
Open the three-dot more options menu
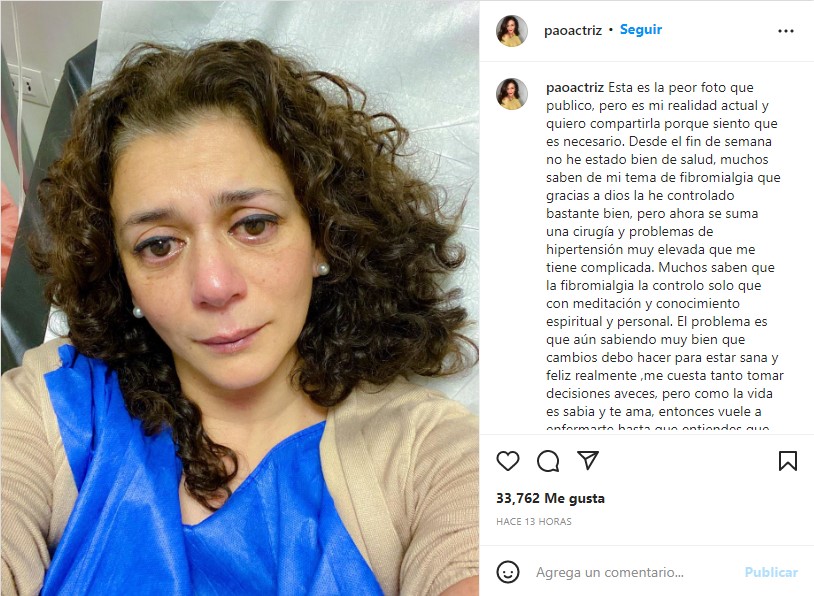pos(786,31)
